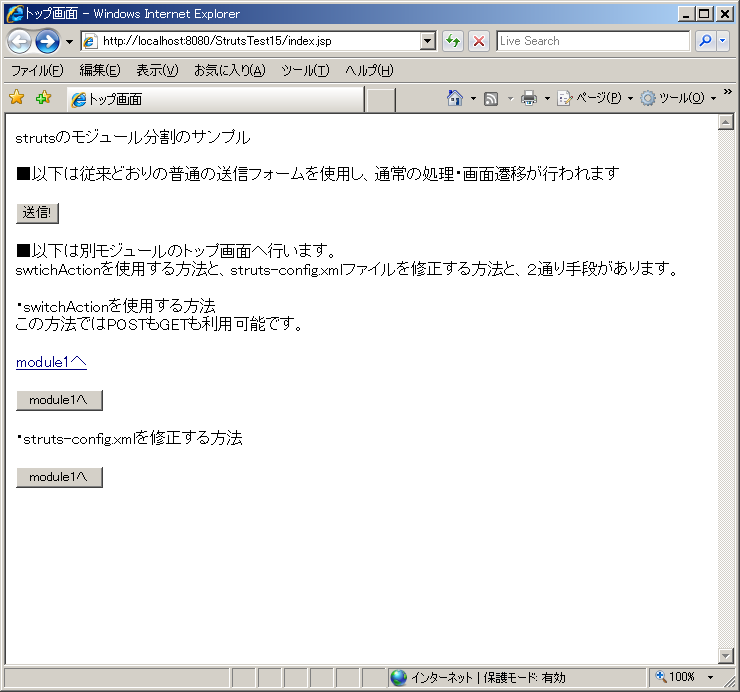Click the green Refresh icon
The width and height of the screenshot is (740, 692).
453,41
